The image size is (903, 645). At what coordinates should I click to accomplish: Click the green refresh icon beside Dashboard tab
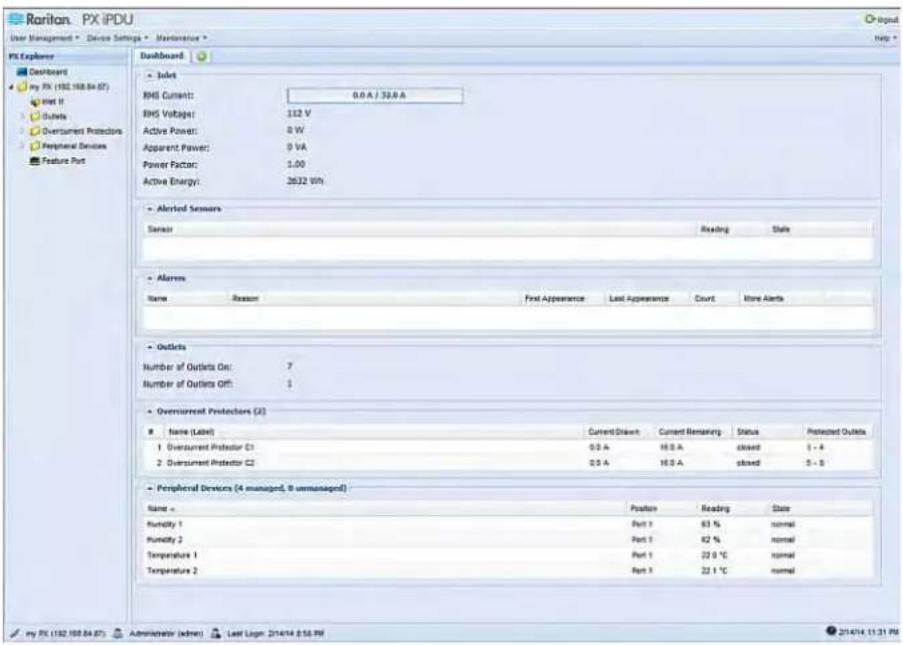[202, 56]
